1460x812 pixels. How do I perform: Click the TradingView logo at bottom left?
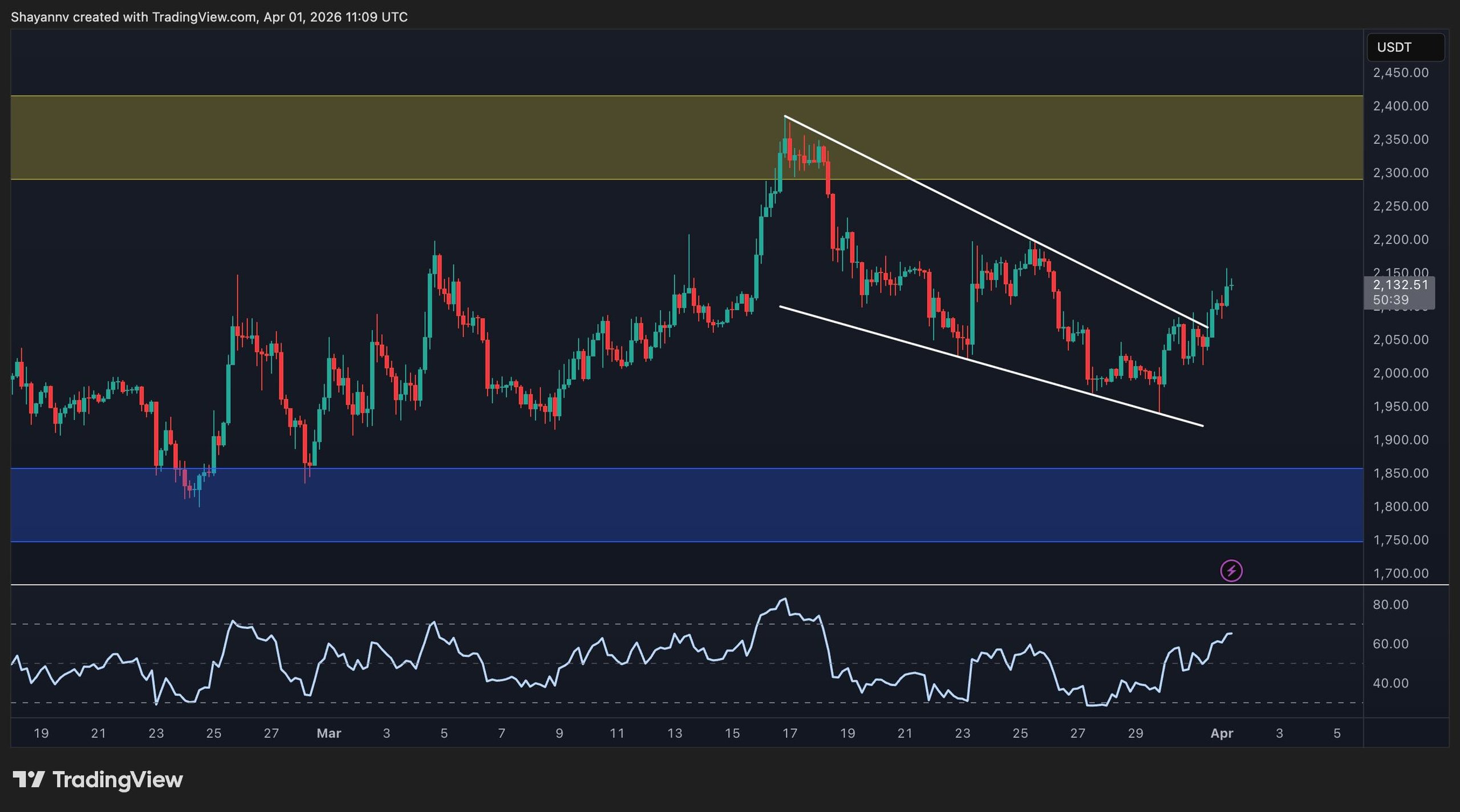[x=98, y=779]
